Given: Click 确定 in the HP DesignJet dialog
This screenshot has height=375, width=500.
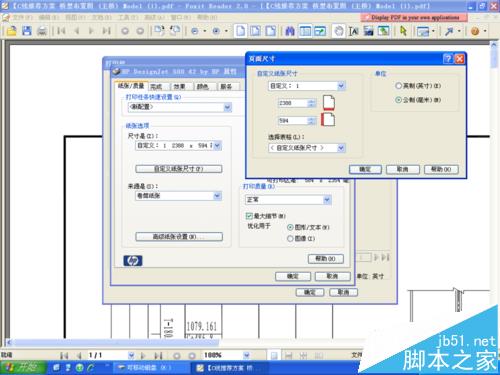Looking at the screenshot, I should (293, 276).
